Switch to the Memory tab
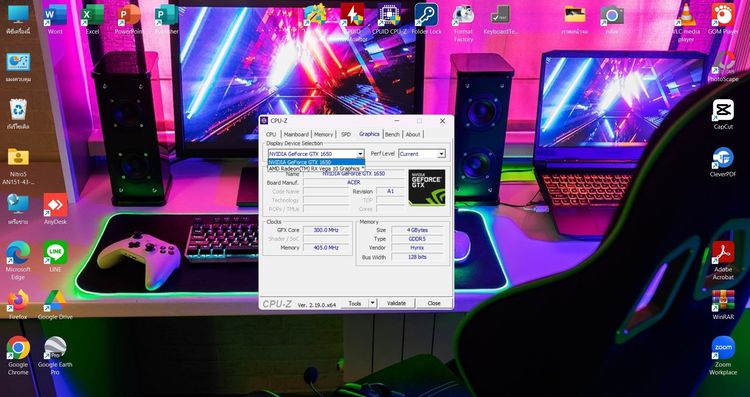 tap(323, 134)
